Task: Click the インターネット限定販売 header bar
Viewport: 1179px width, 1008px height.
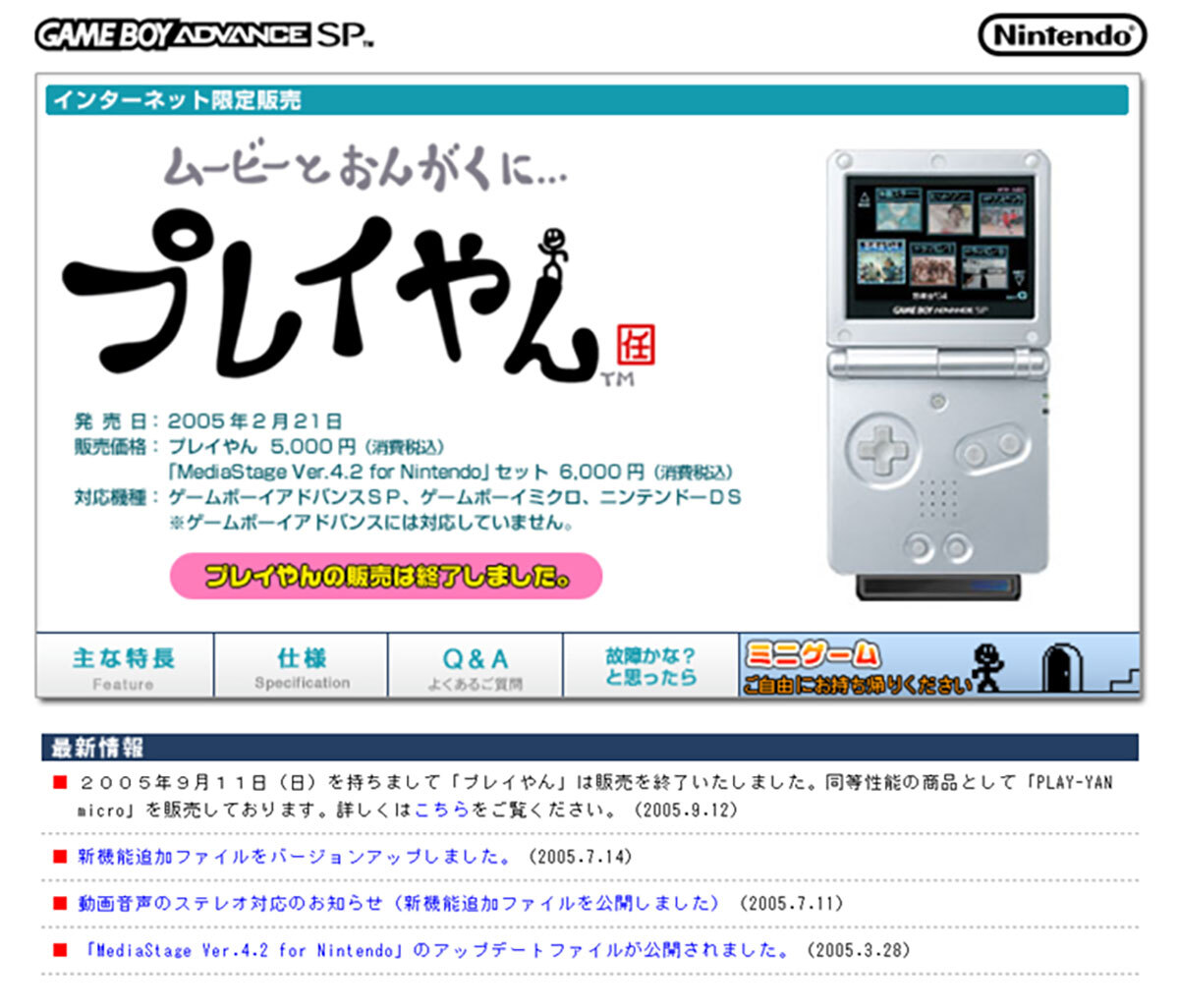Action: click(x=587, y=100)
